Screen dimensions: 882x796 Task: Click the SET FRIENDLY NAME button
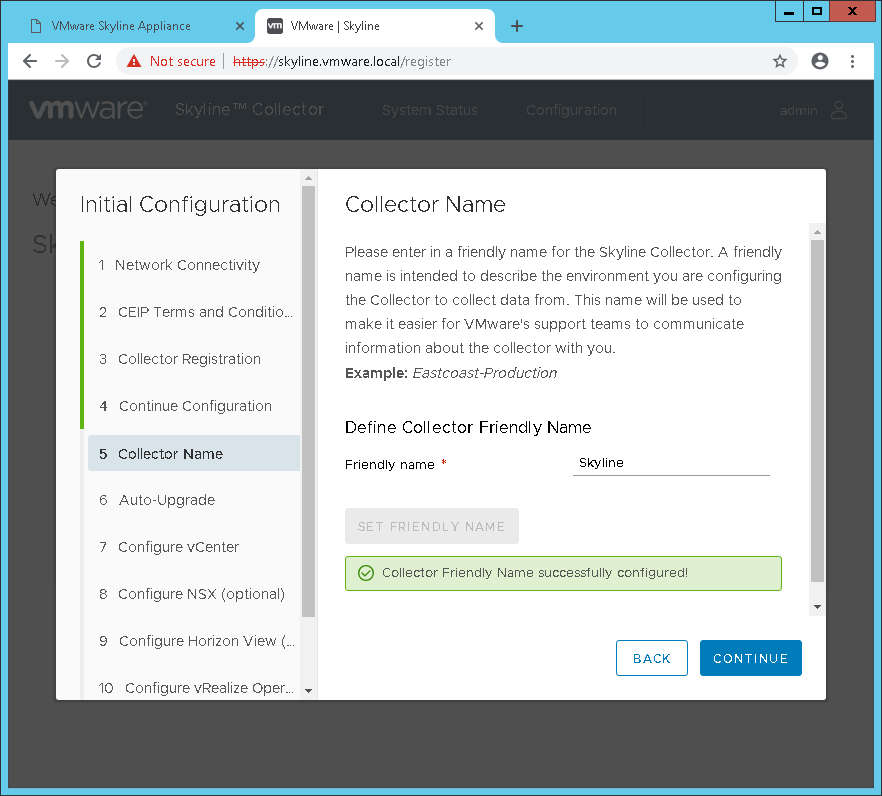(x=431, y=527)
